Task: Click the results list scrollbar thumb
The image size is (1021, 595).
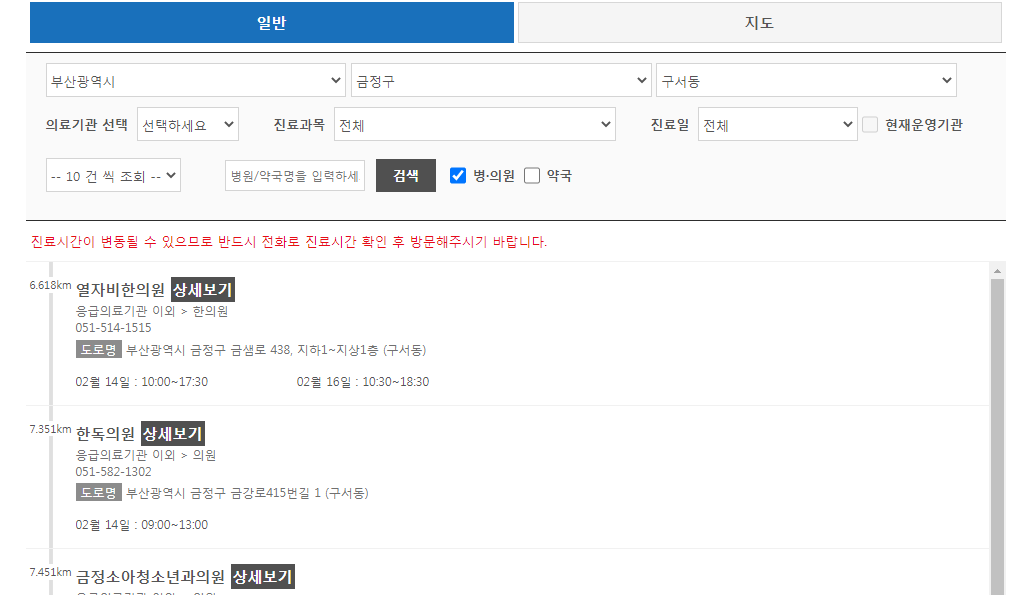Action: pyautogui.click(x=997, y=436)
